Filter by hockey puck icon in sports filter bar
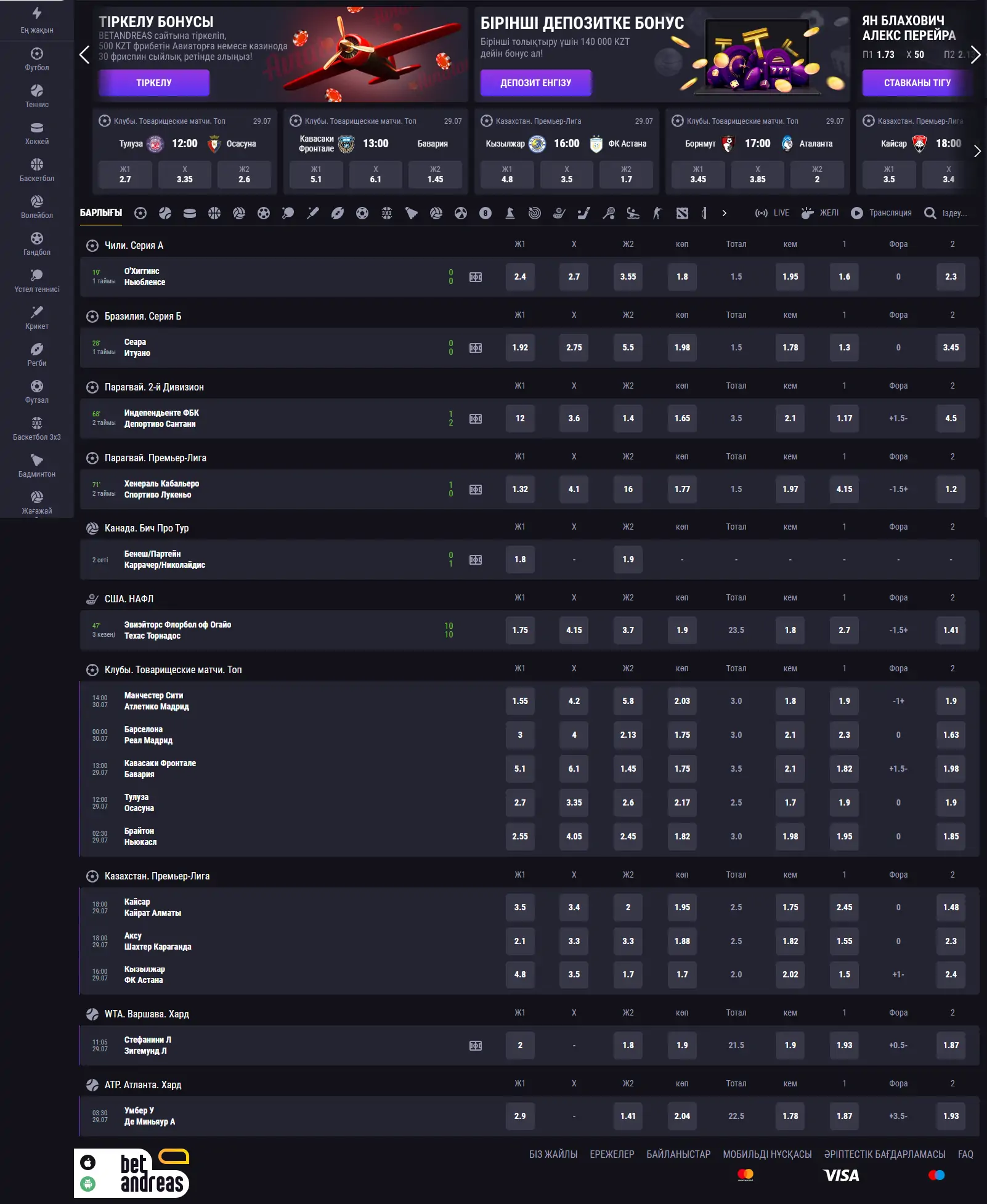 pyautogui.click(x=190, y=213)
